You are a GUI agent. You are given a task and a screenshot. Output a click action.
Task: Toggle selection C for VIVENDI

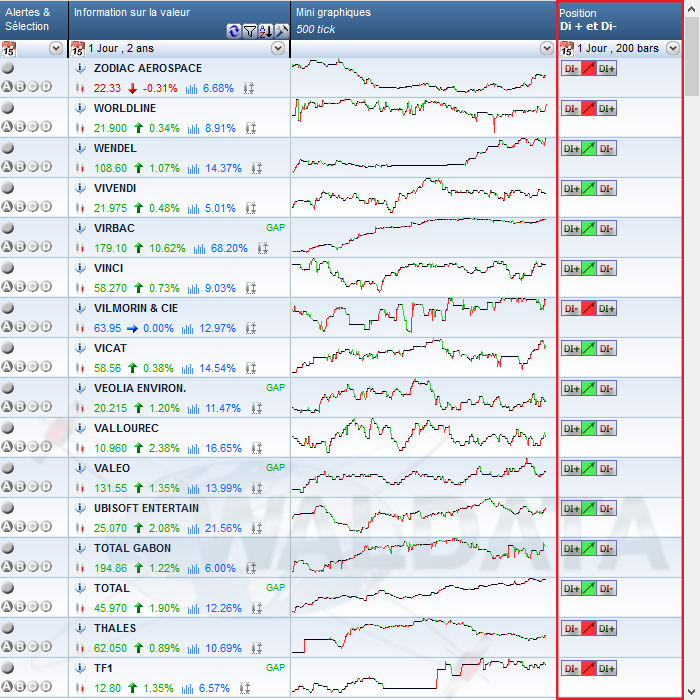(33, 206)
